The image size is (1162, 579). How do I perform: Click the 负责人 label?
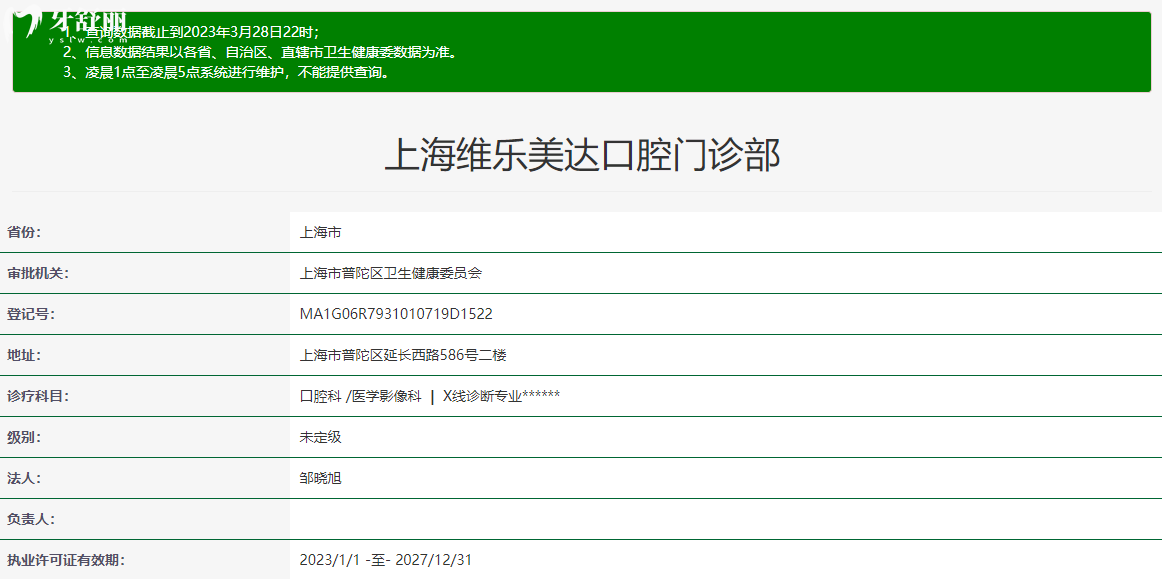(x=30, y=519)
